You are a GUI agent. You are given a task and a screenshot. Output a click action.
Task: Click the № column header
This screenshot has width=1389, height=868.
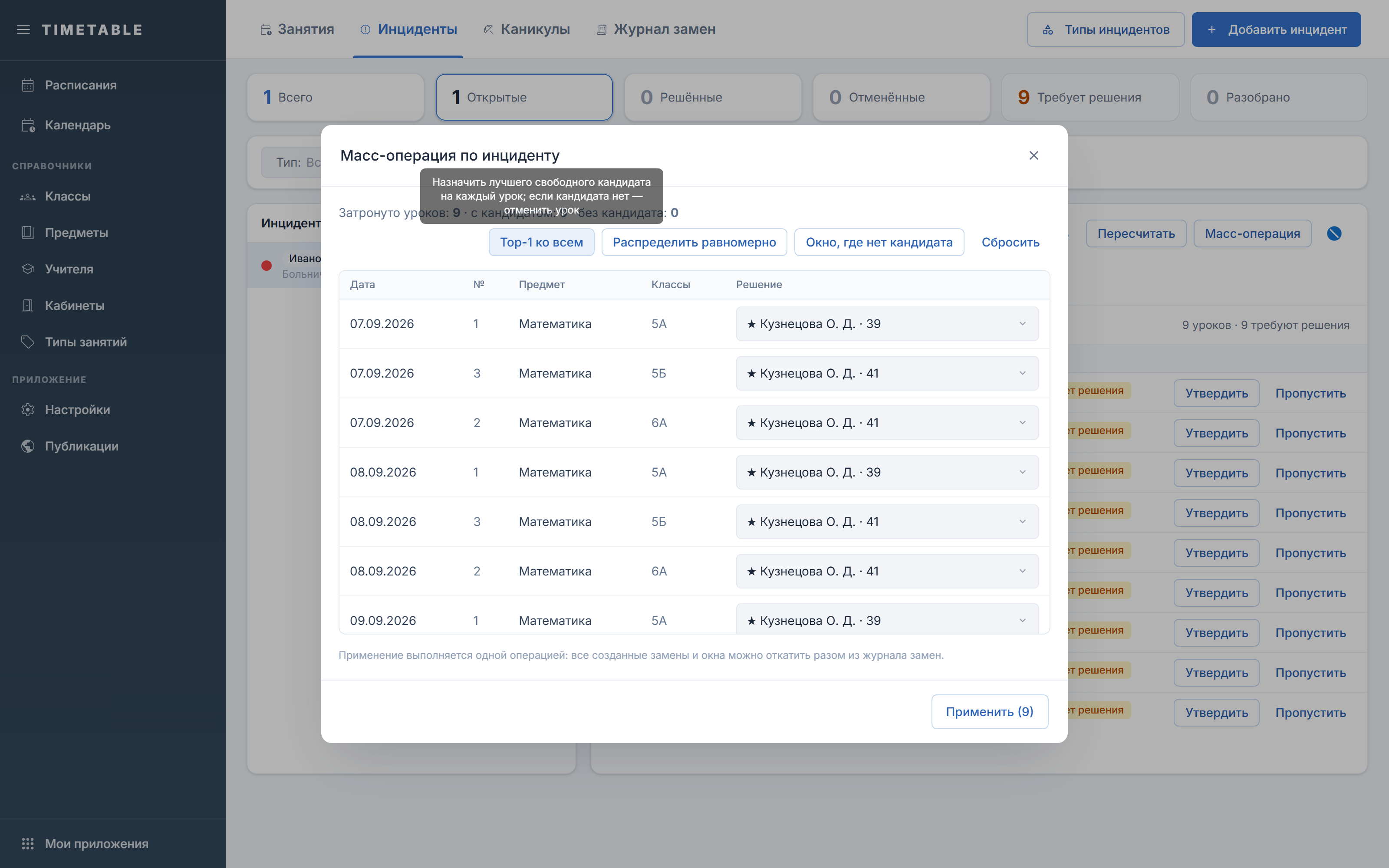(x=479, y=285)
